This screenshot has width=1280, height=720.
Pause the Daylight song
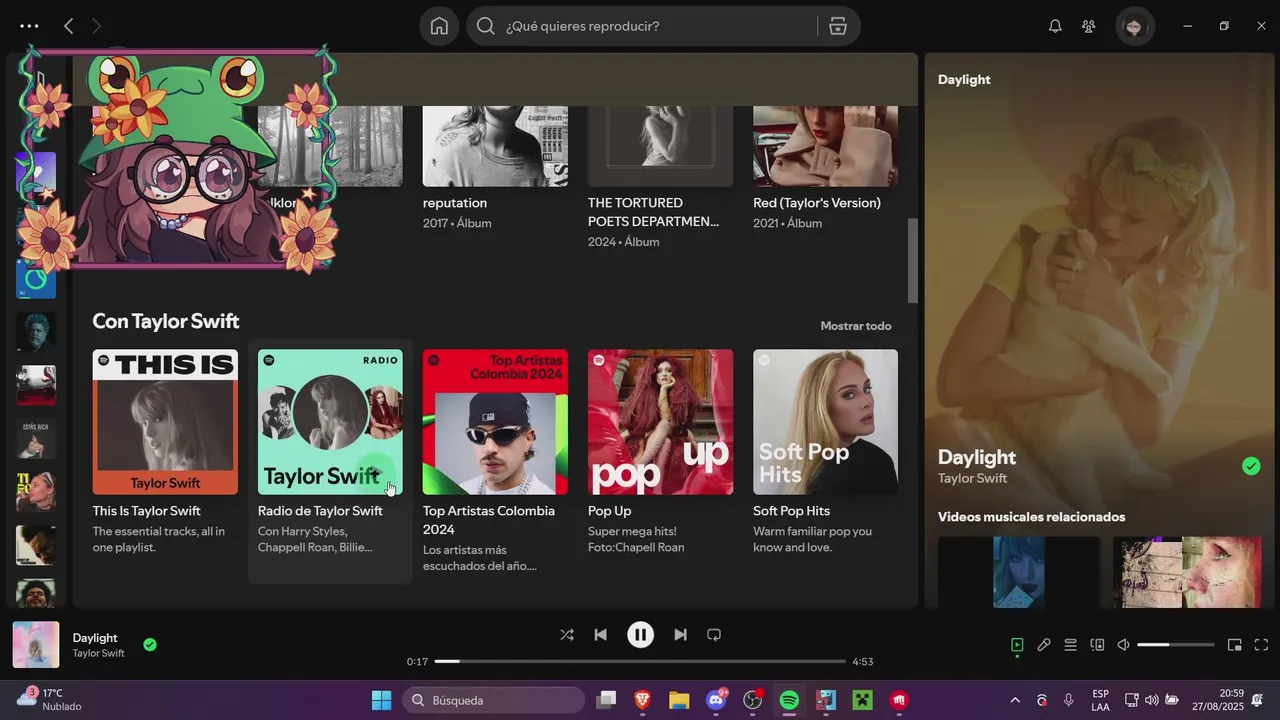[x=640, y=634]
